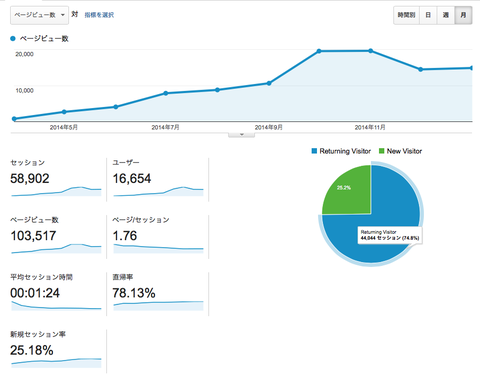
Task: Click the 2014年11月 peak data point
Action: [371, 51]
